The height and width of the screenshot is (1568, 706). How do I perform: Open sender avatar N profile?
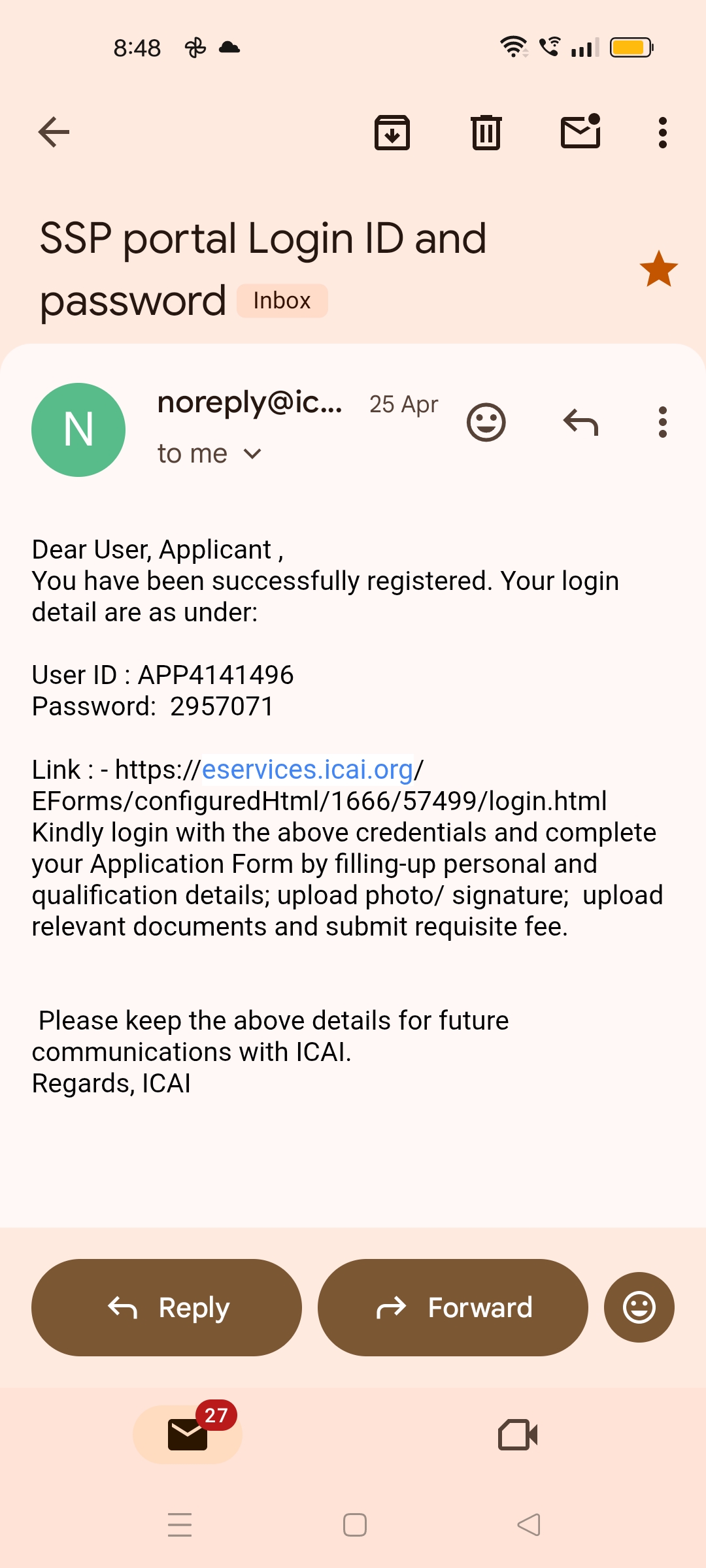pyautogui.click(x=78, y=430)
